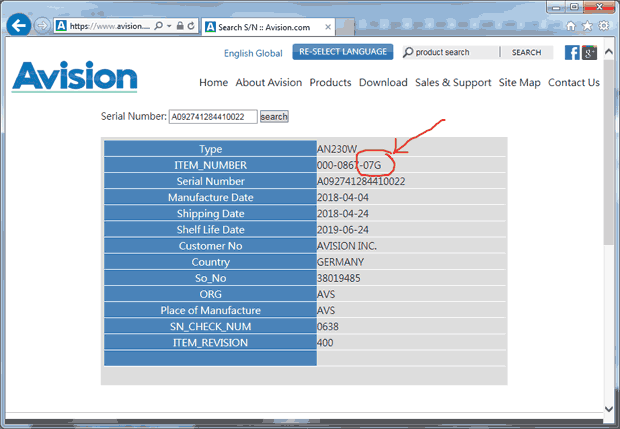The image size is (620, 429).
Task: Open the Google Plus icon link
Action: tap(589, 53)
